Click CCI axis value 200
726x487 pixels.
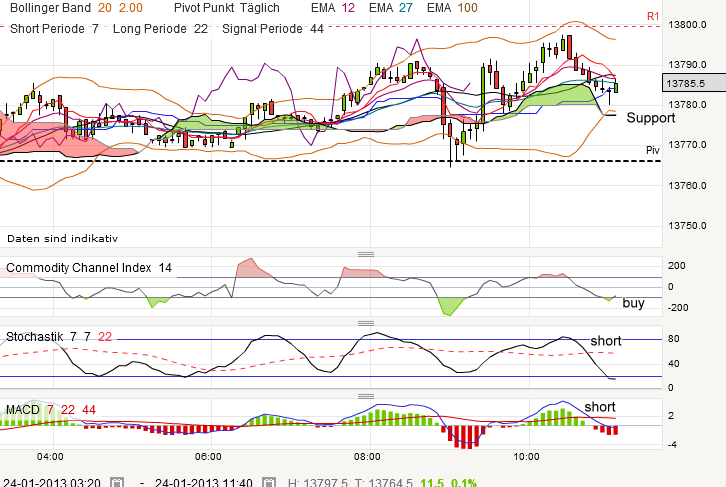pyautogui.click(x=676, y=265)
